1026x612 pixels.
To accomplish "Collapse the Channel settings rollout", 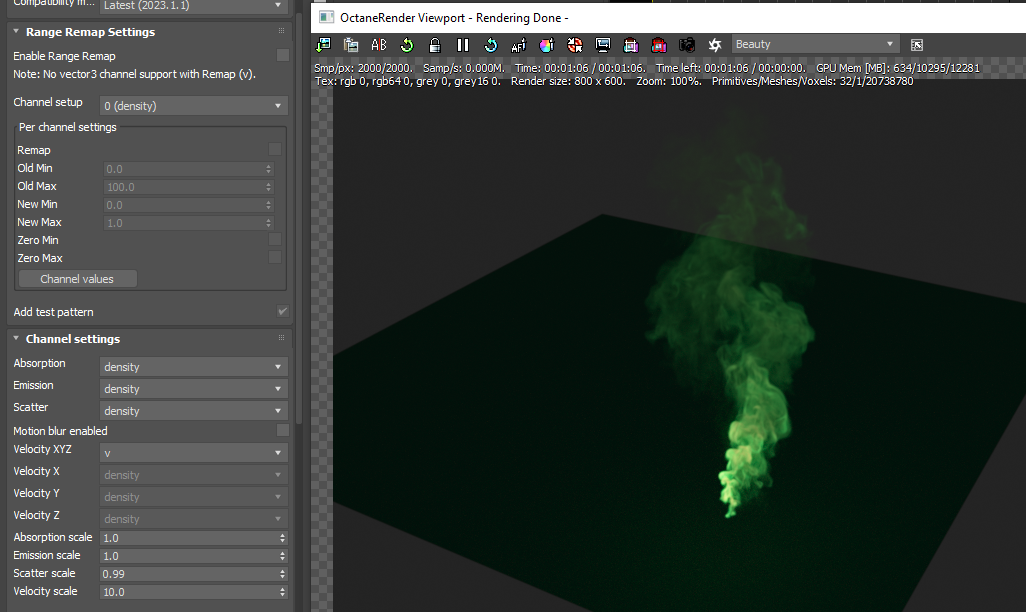I will [x=16, y=338].
